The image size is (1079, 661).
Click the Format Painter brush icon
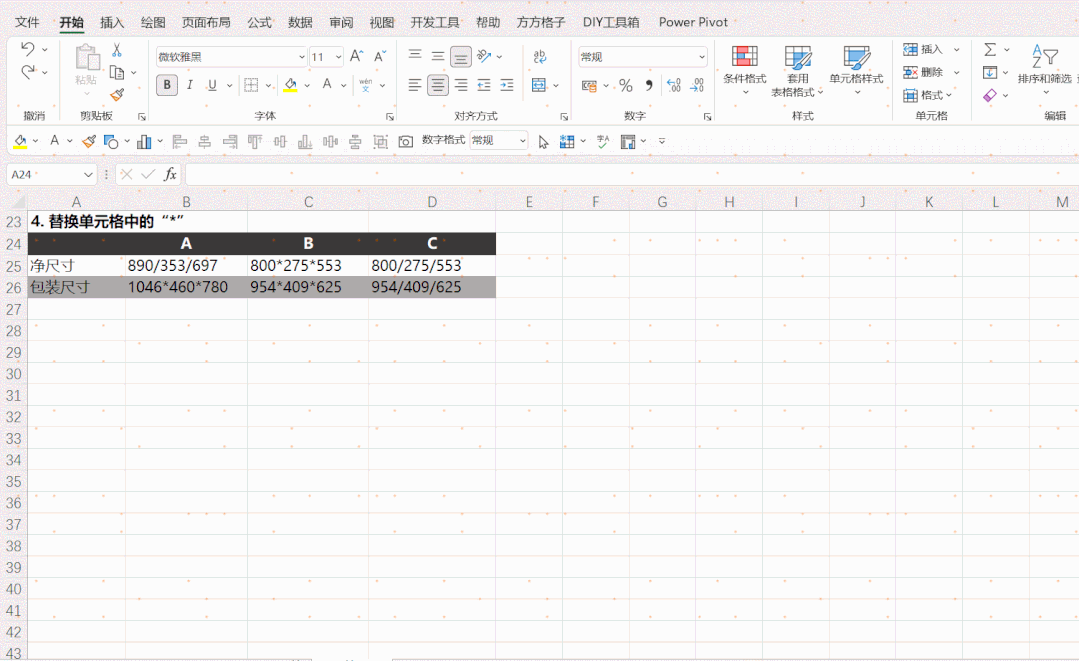click(117, 95)
